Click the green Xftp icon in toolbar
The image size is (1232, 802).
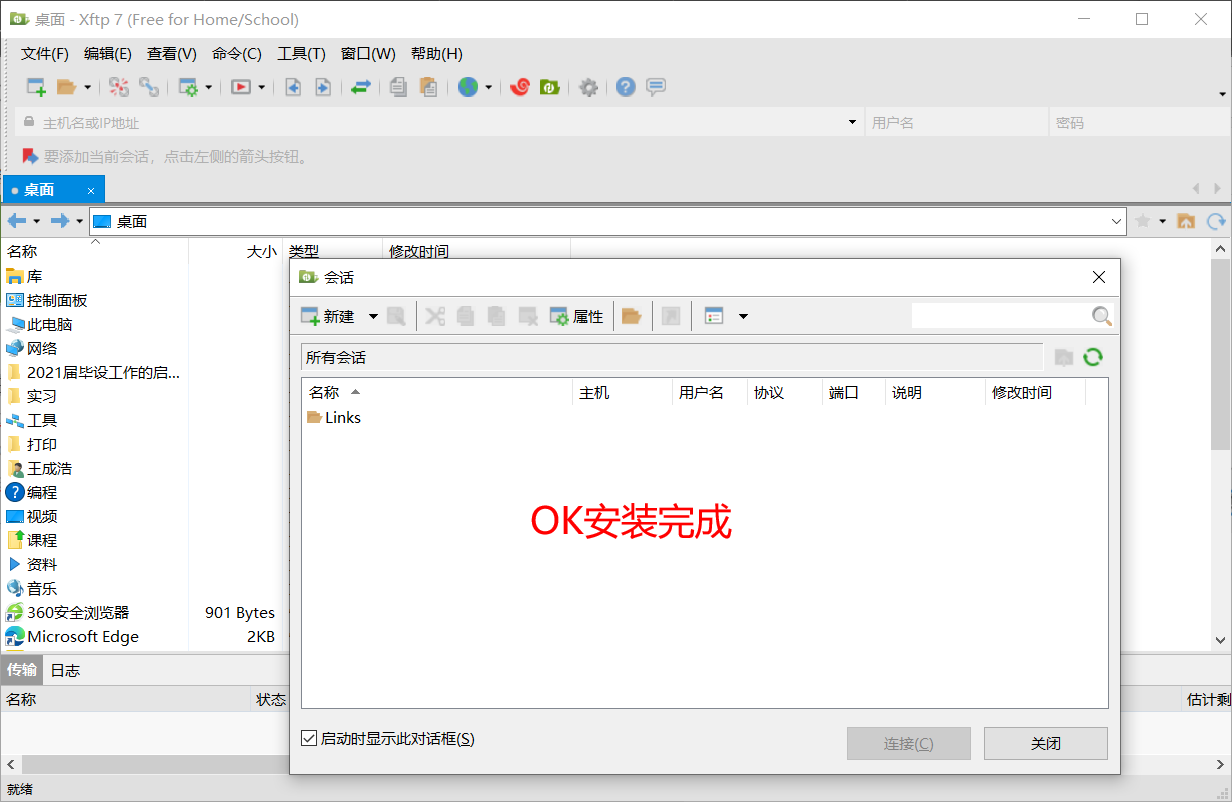tap(549, 87)
